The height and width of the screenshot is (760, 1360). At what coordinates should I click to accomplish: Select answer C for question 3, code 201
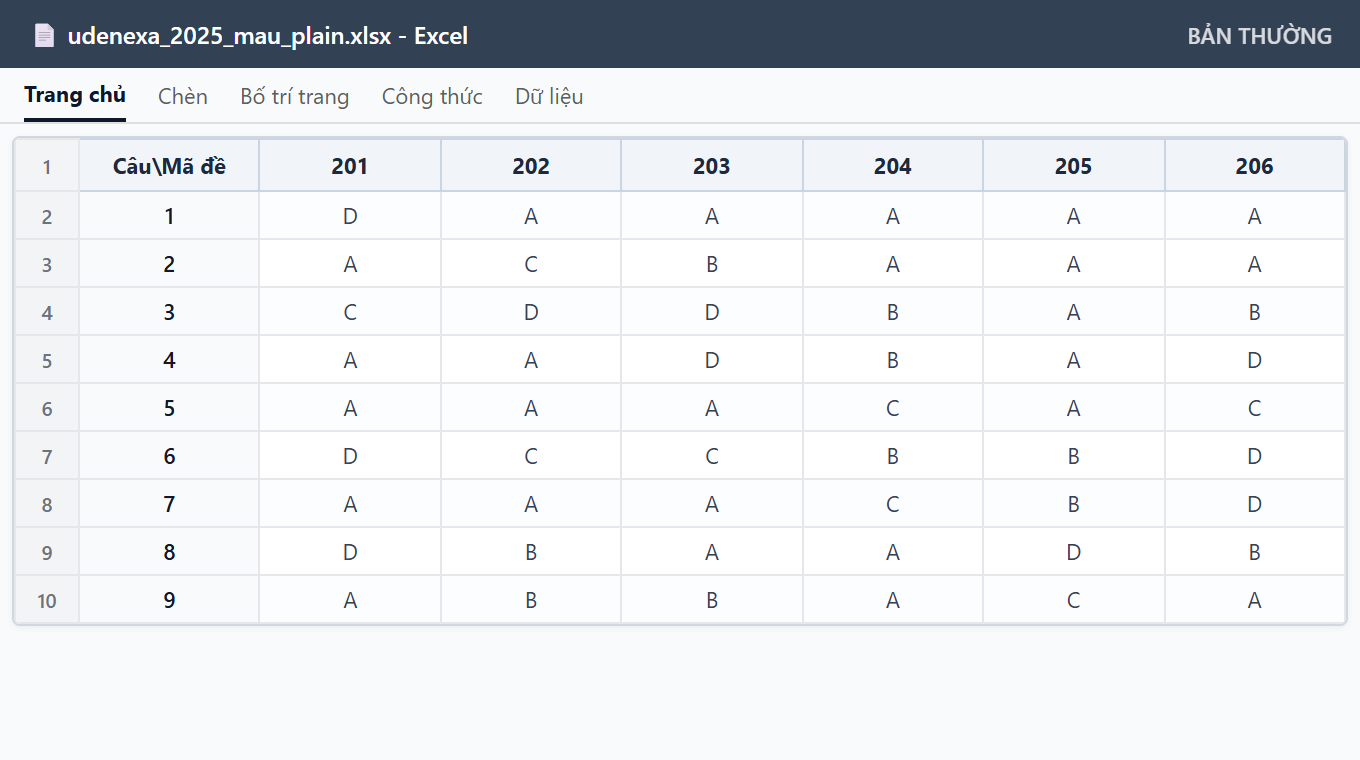pos(350,312)
